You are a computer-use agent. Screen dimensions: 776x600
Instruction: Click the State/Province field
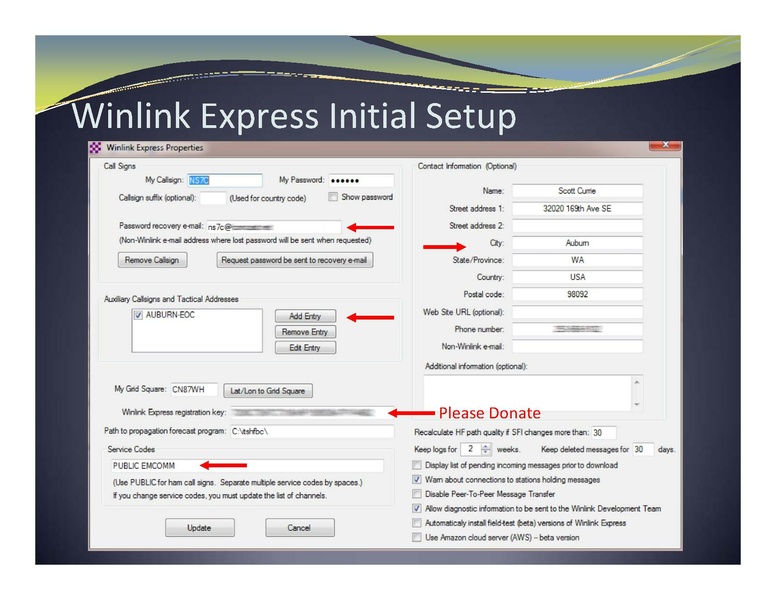tap(577, 260)
